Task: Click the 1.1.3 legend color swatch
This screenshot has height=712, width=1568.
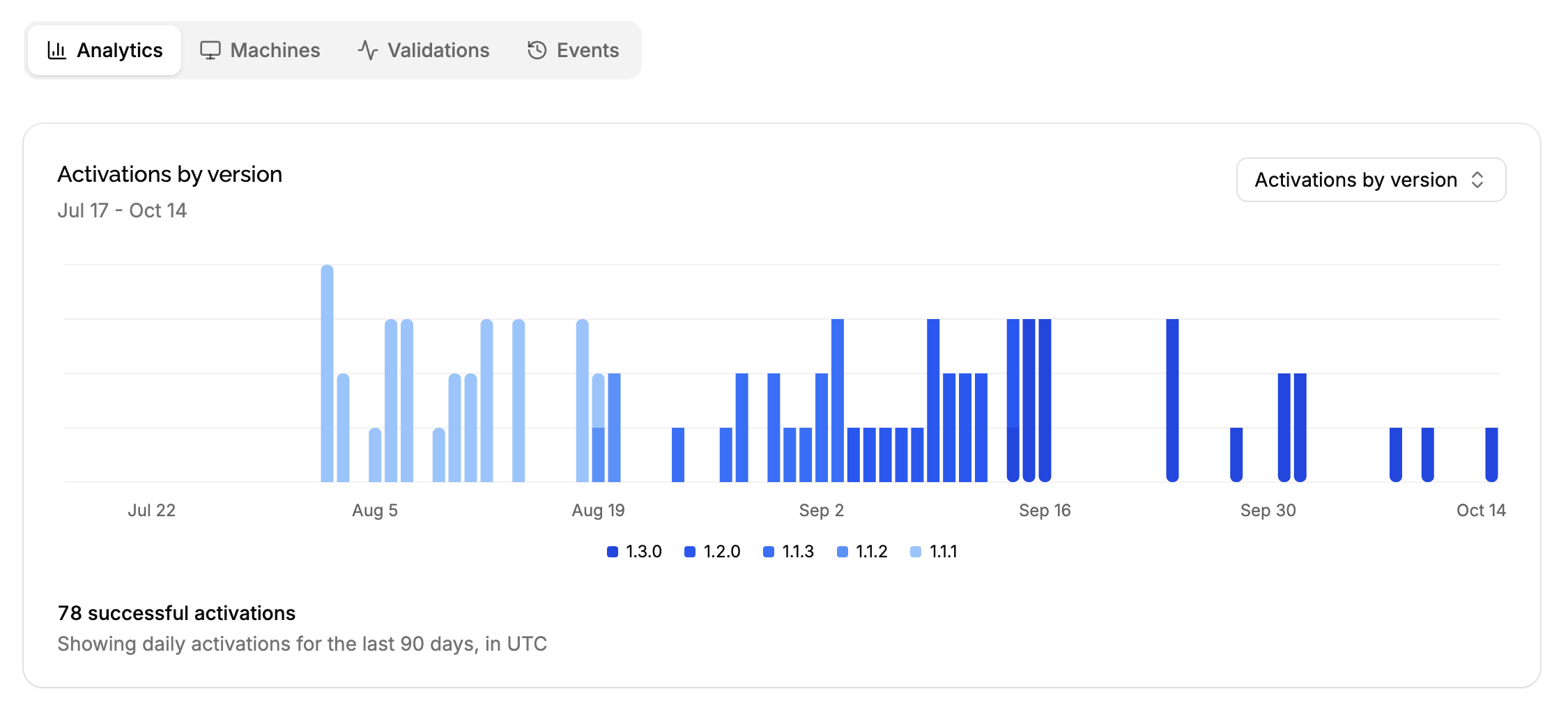Action: pos(769,552)
